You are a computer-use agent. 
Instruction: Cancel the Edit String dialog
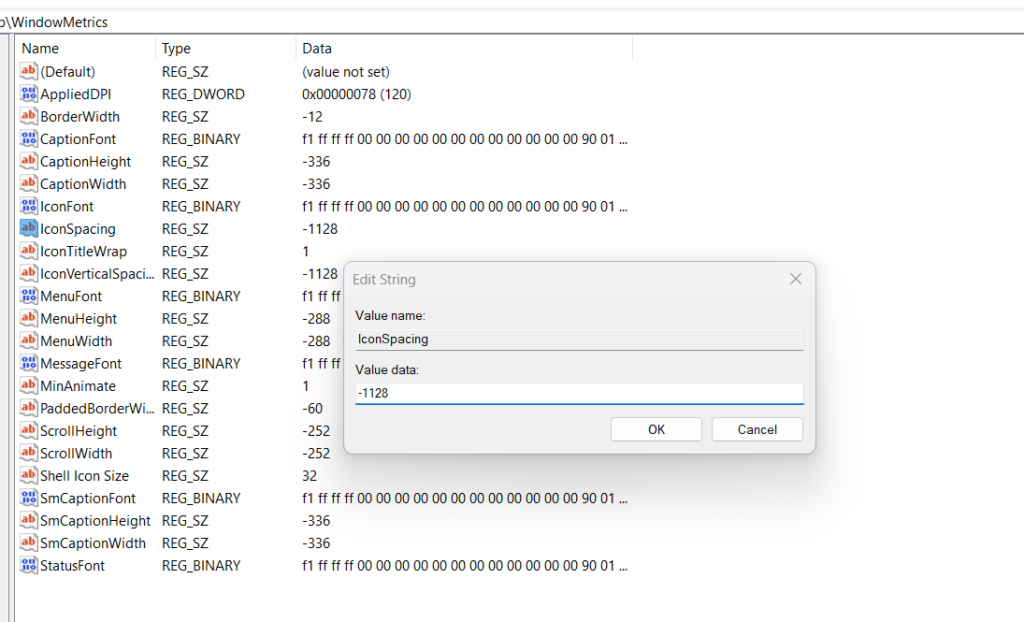(757, 430)
